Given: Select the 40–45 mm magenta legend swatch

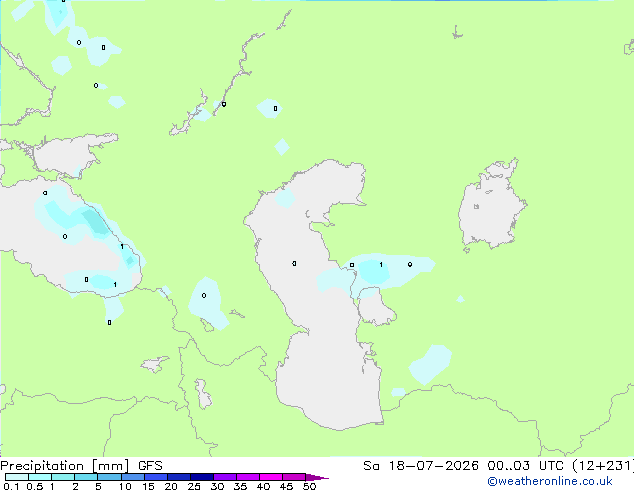Looking at the screenshot, I should coord(271,477).
